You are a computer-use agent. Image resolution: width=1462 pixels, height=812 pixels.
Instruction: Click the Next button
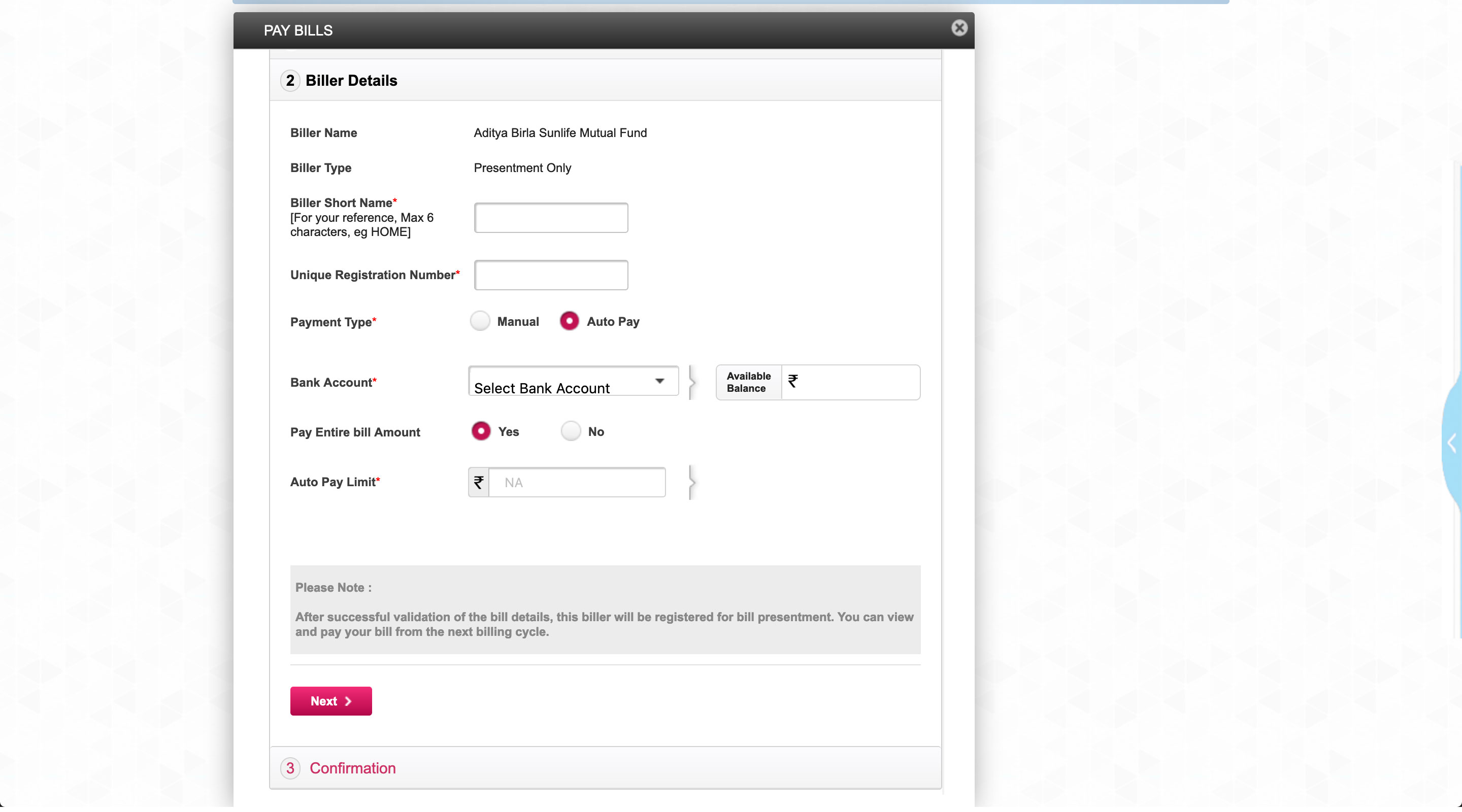point(330,701)
